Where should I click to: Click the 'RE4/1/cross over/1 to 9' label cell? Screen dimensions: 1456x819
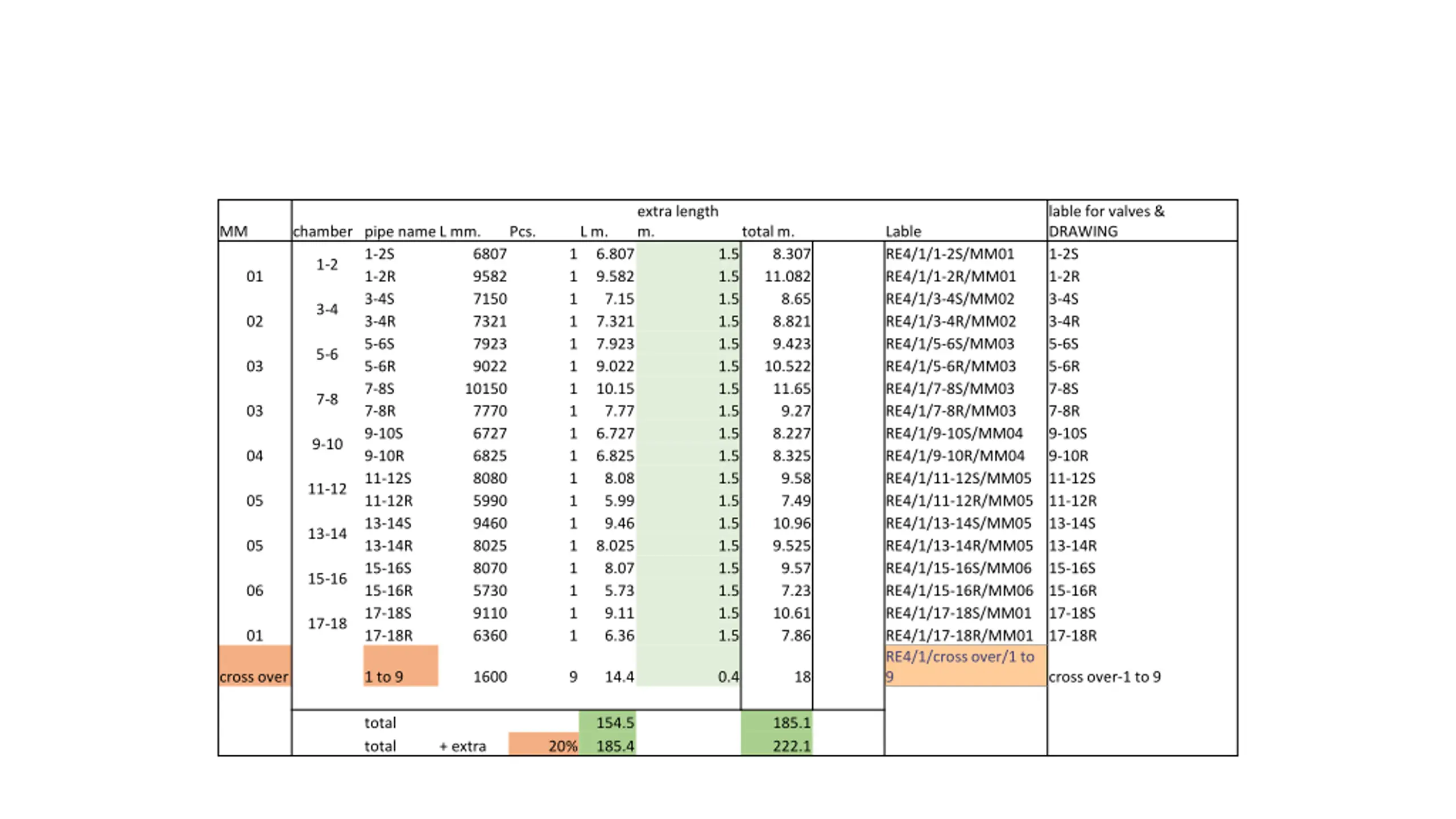tap(965, 665)
